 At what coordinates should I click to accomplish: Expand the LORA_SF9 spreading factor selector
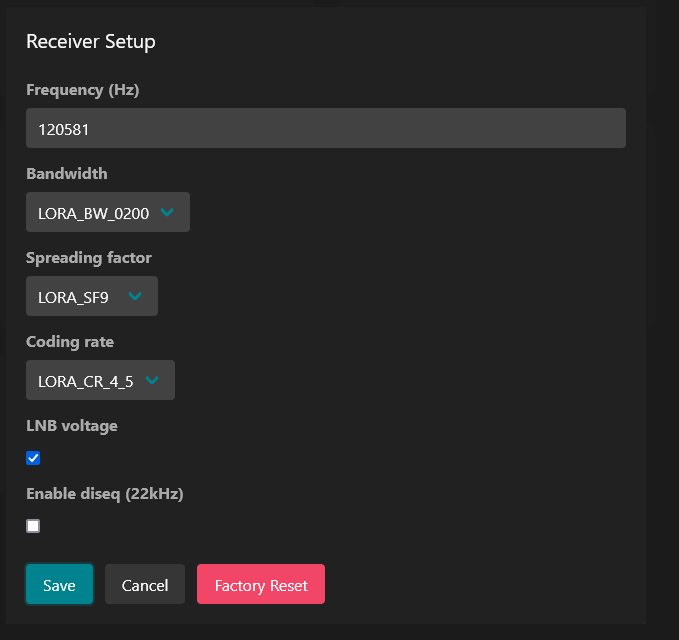[92, 296]
